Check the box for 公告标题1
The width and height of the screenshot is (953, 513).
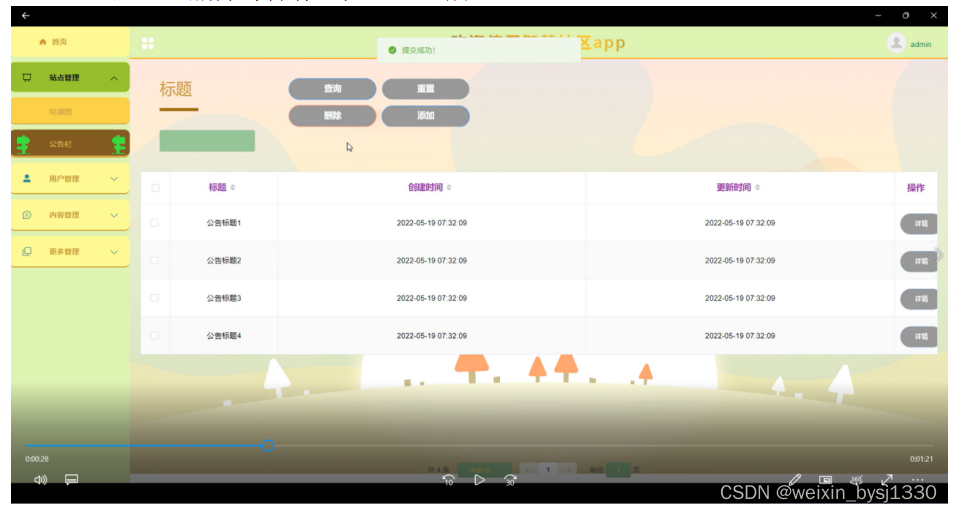tap(154, 223)
